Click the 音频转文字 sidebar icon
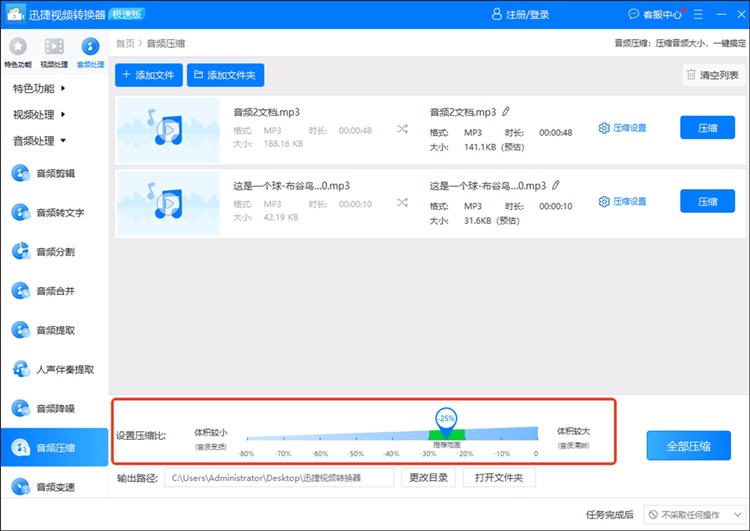The height and width of the screenshot is (531, 750). pos(21,212)
